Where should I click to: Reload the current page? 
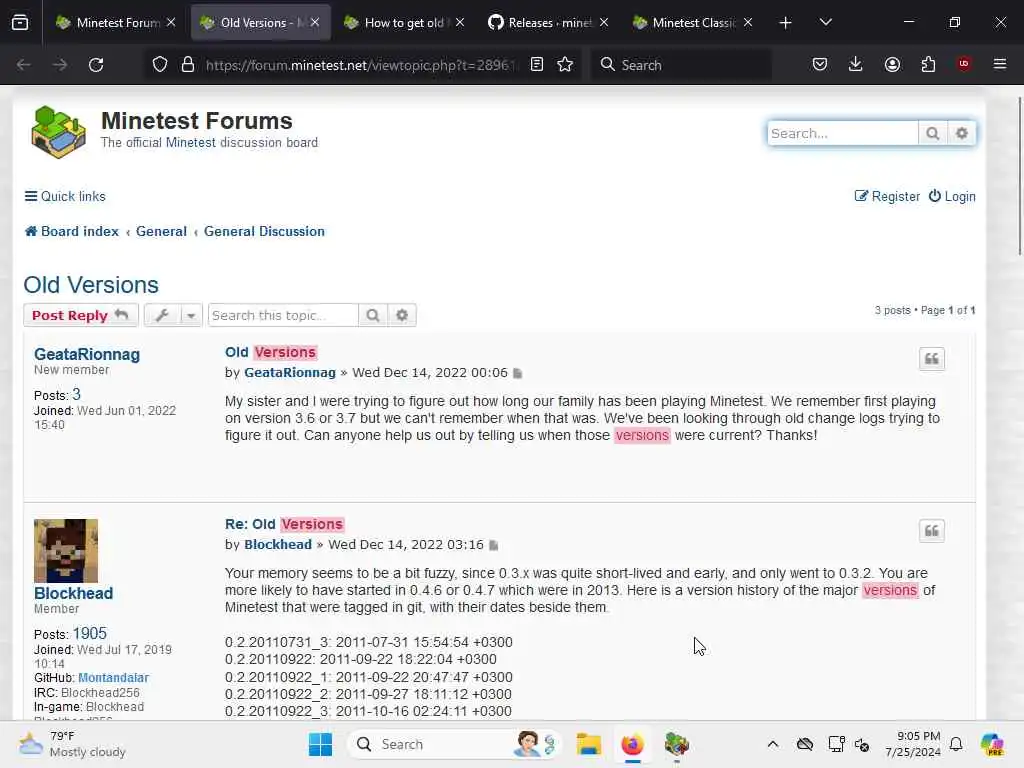[x=96, y=65]
